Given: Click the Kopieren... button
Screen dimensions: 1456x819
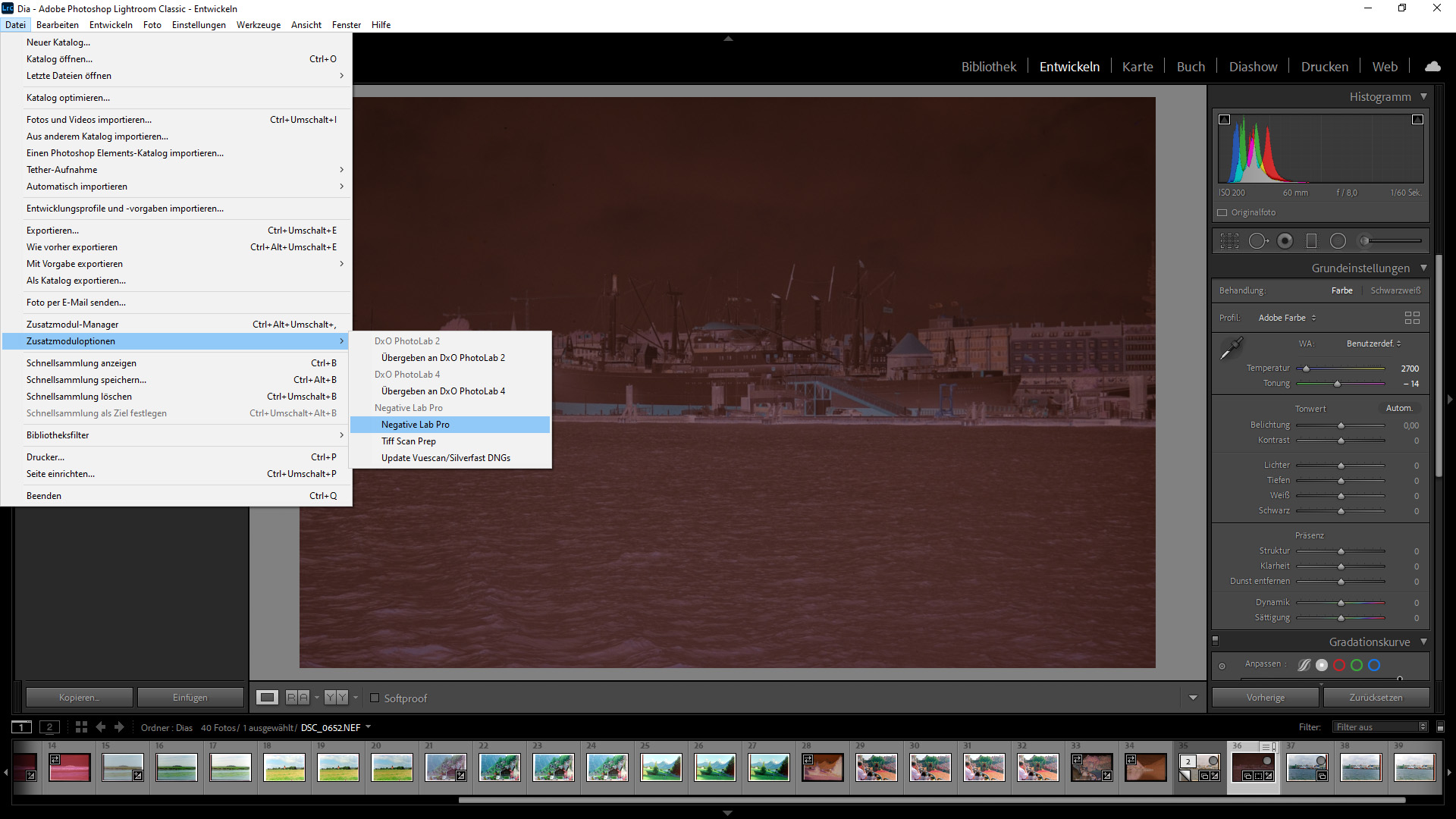Looking at the screenshot, I should coord(80,698).
